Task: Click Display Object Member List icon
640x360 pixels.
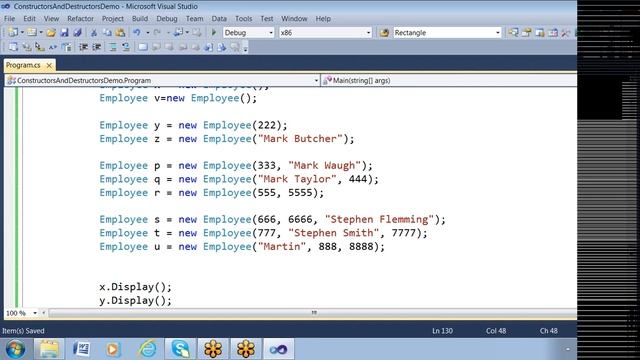Action: coord(13,47)
